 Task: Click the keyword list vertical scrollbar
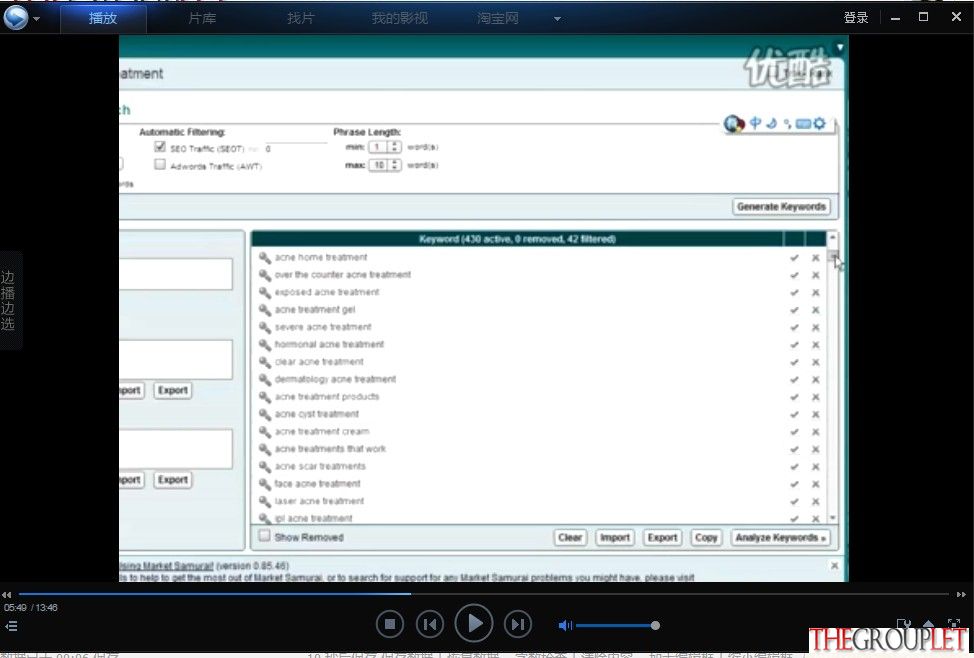point(832,378)
